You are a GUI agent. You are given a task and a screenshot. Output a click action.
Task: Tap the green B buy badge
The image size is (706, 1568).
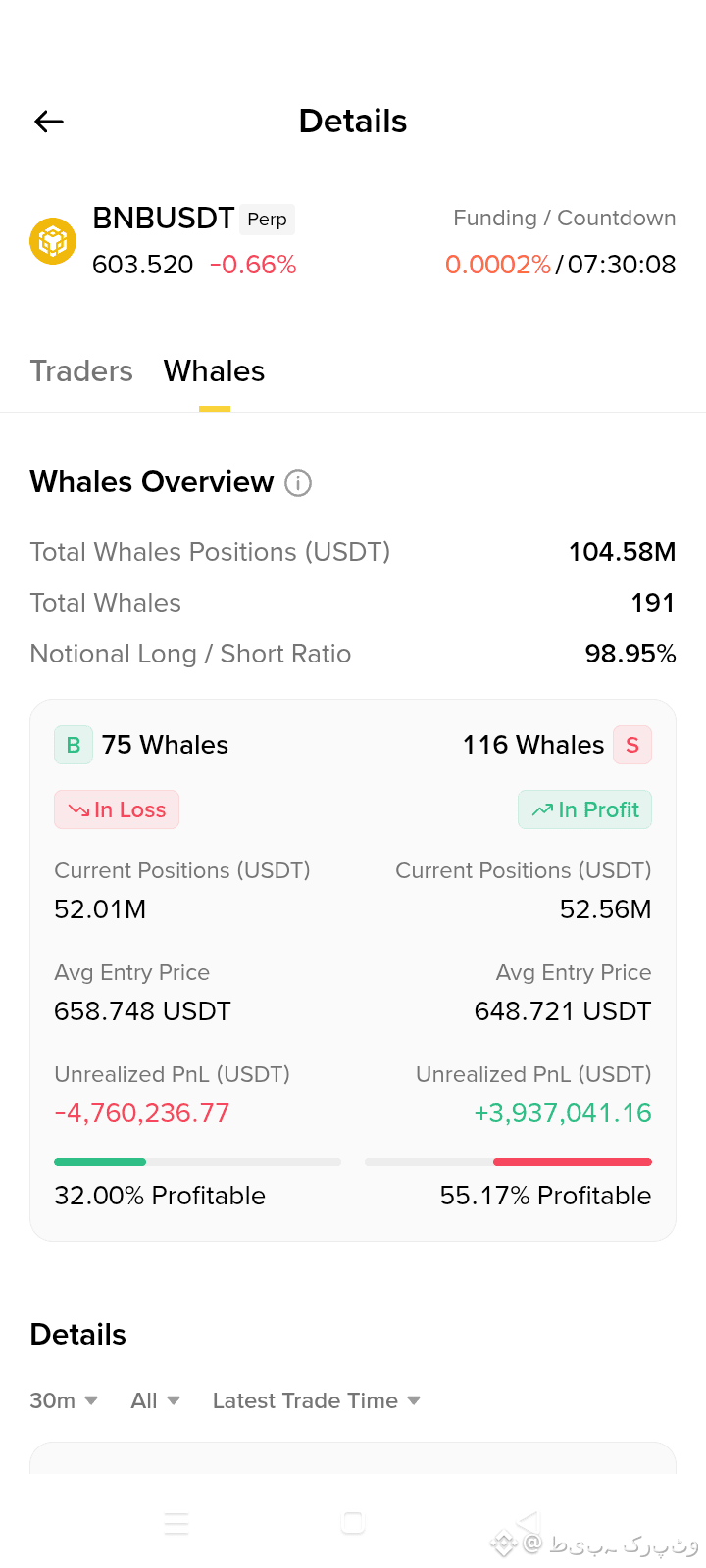point(74,745)
